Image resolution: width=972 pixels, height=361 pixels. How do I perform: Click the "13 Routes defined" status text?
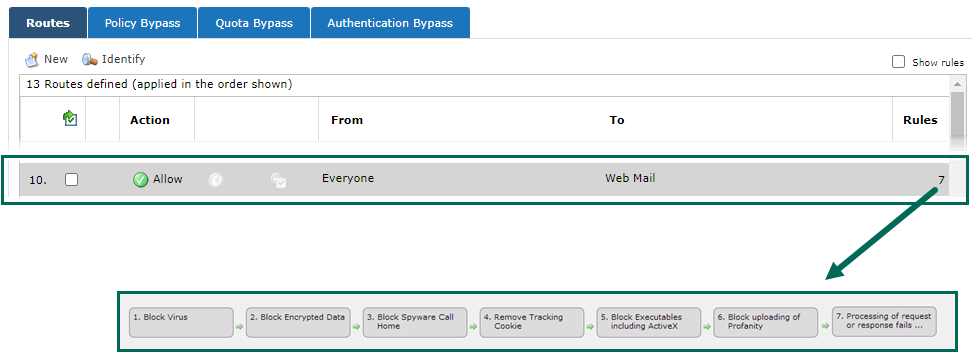click(x=159, y=84)
